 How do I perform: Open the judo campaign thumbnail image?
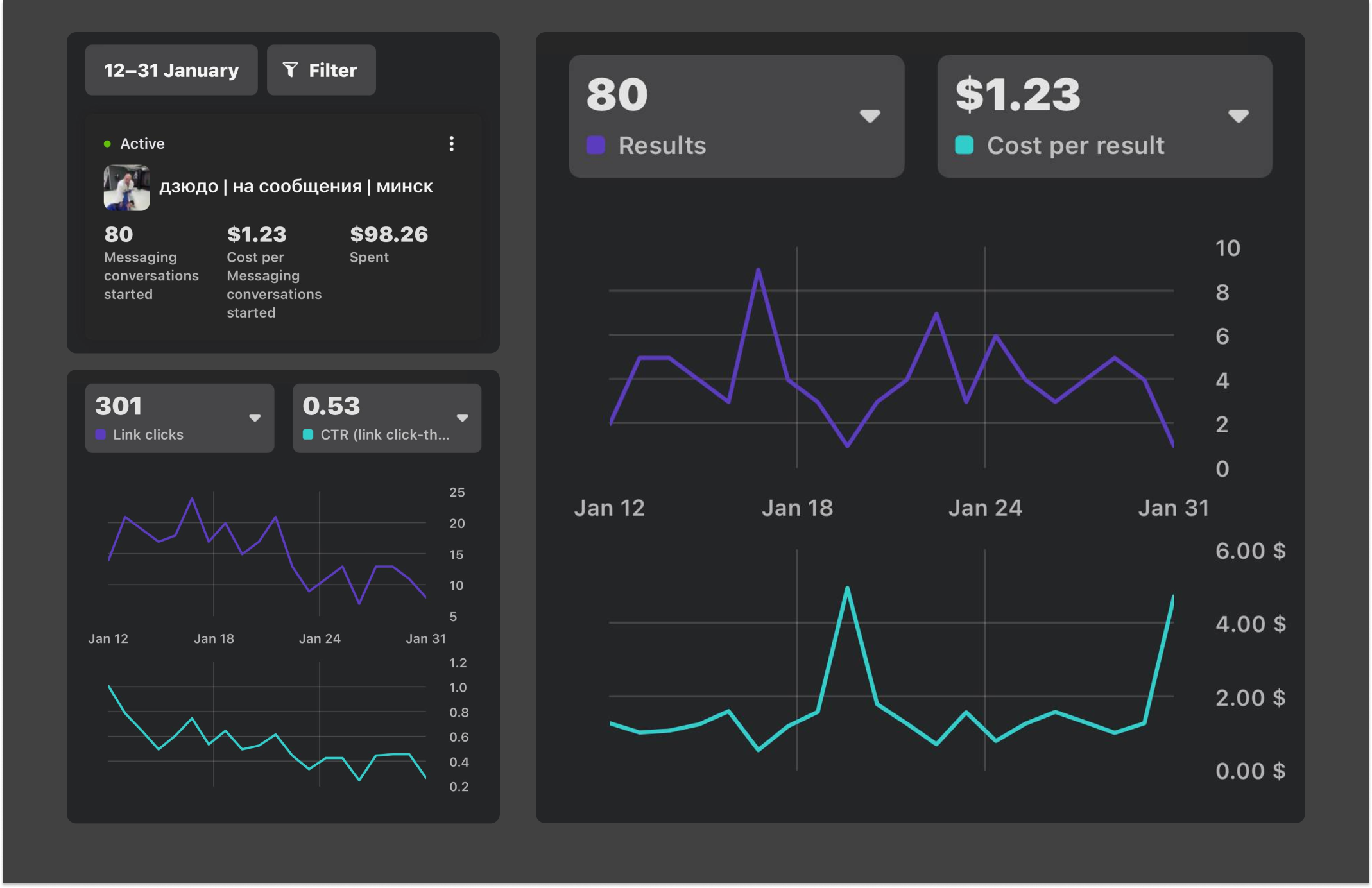point(127,187)
